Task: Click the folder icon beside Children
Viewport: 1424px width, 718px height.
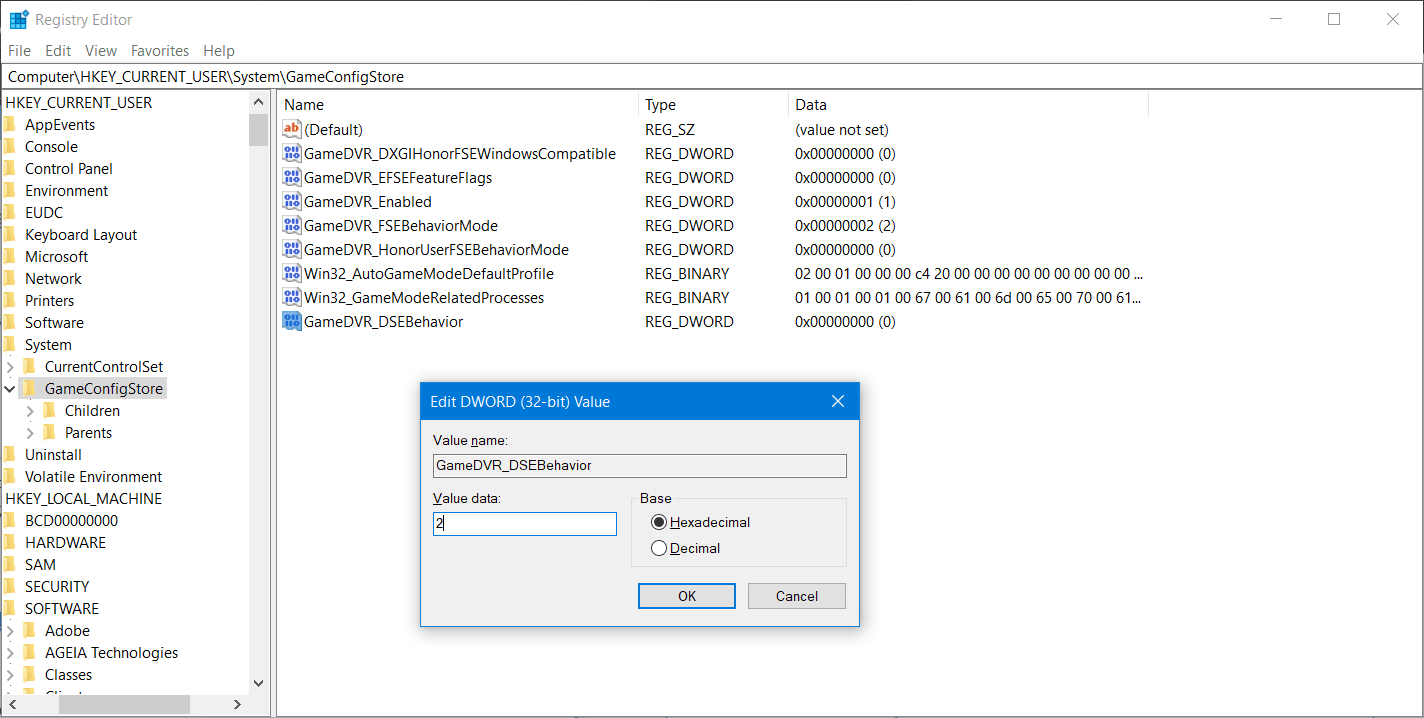Action: (50, 410)
